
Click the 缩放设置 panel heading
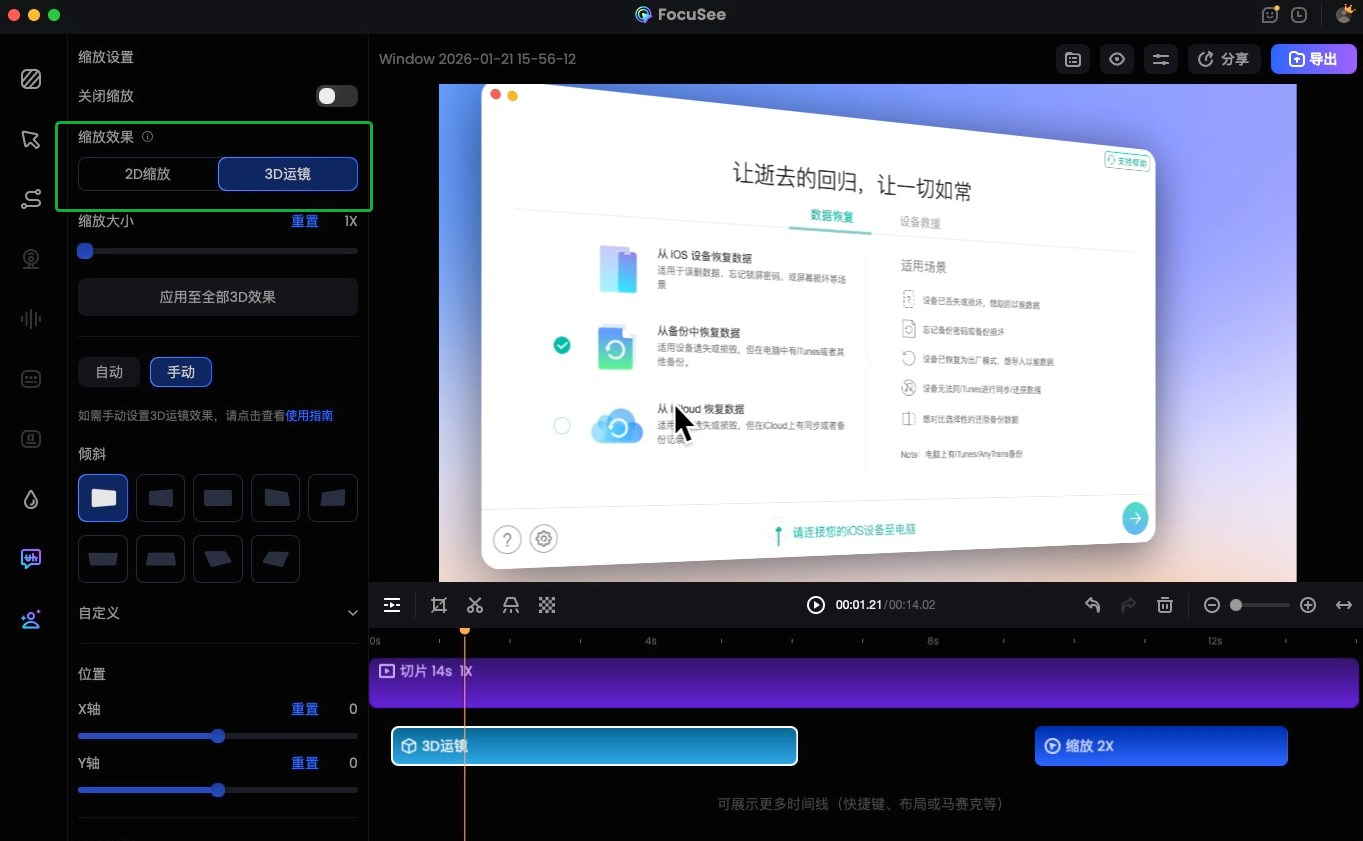pyautogui.click(x=106, y=57)
